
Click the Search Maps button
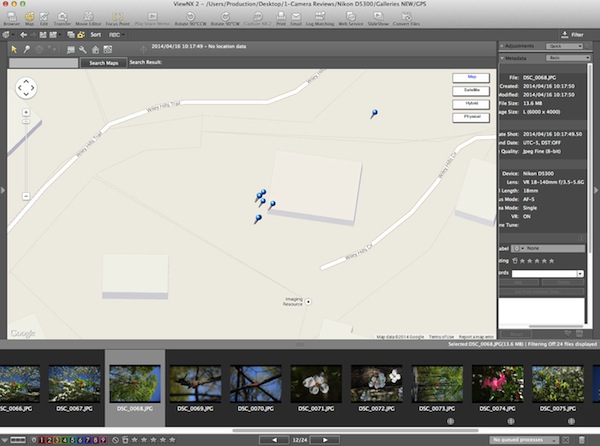[102, 63]
